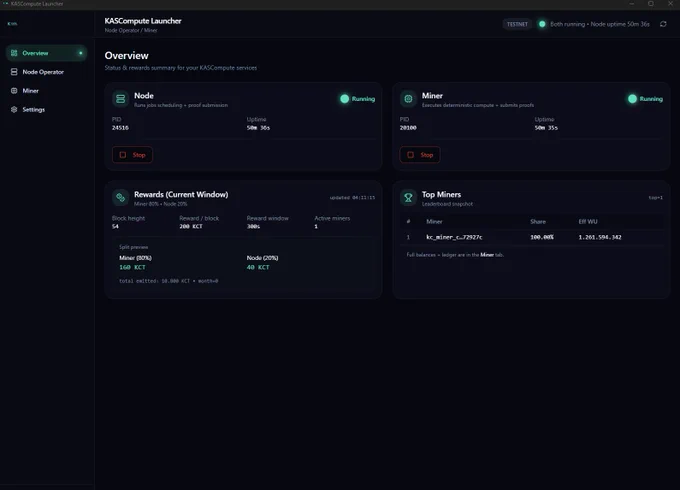Click the Miner column header in leaderboard
This screenshot has width=680, height=490.
pos(434,222)
